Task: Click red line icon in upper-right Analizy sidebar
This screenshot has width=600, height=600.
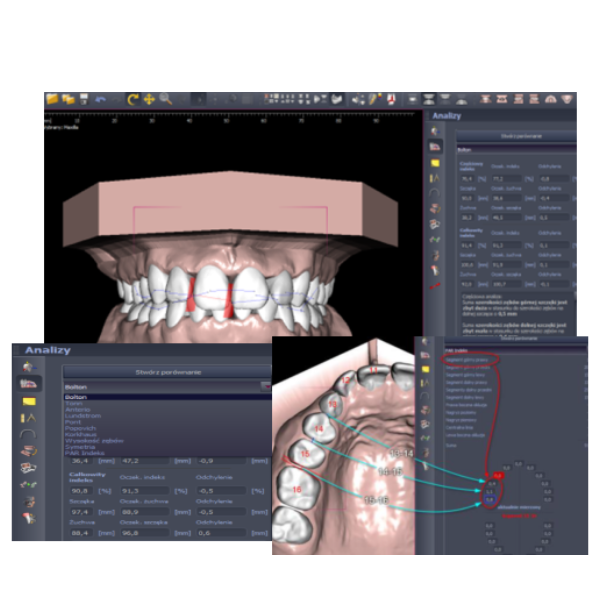Action: (435, 285)
